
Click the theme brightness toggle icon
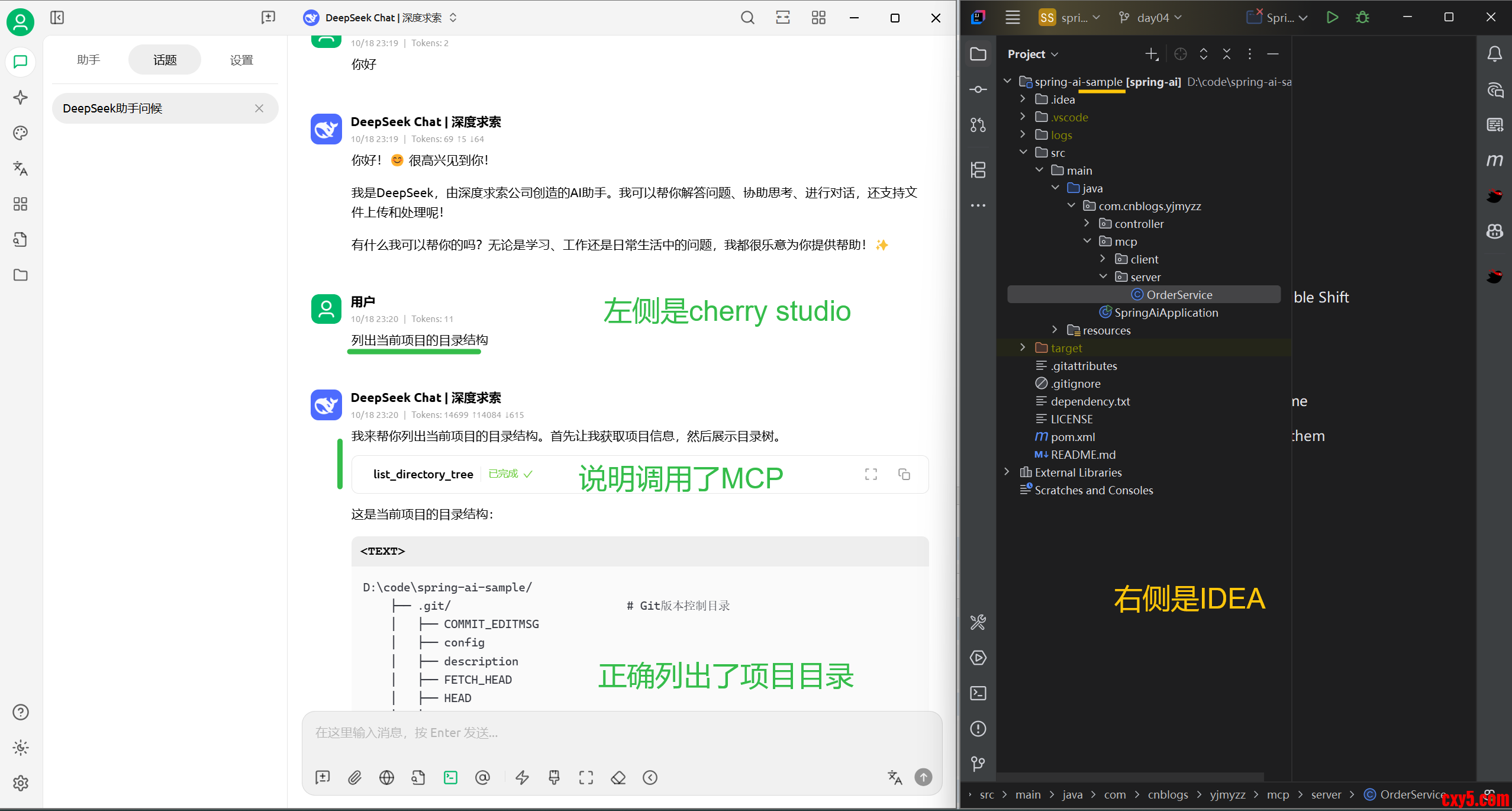point(21,748)
